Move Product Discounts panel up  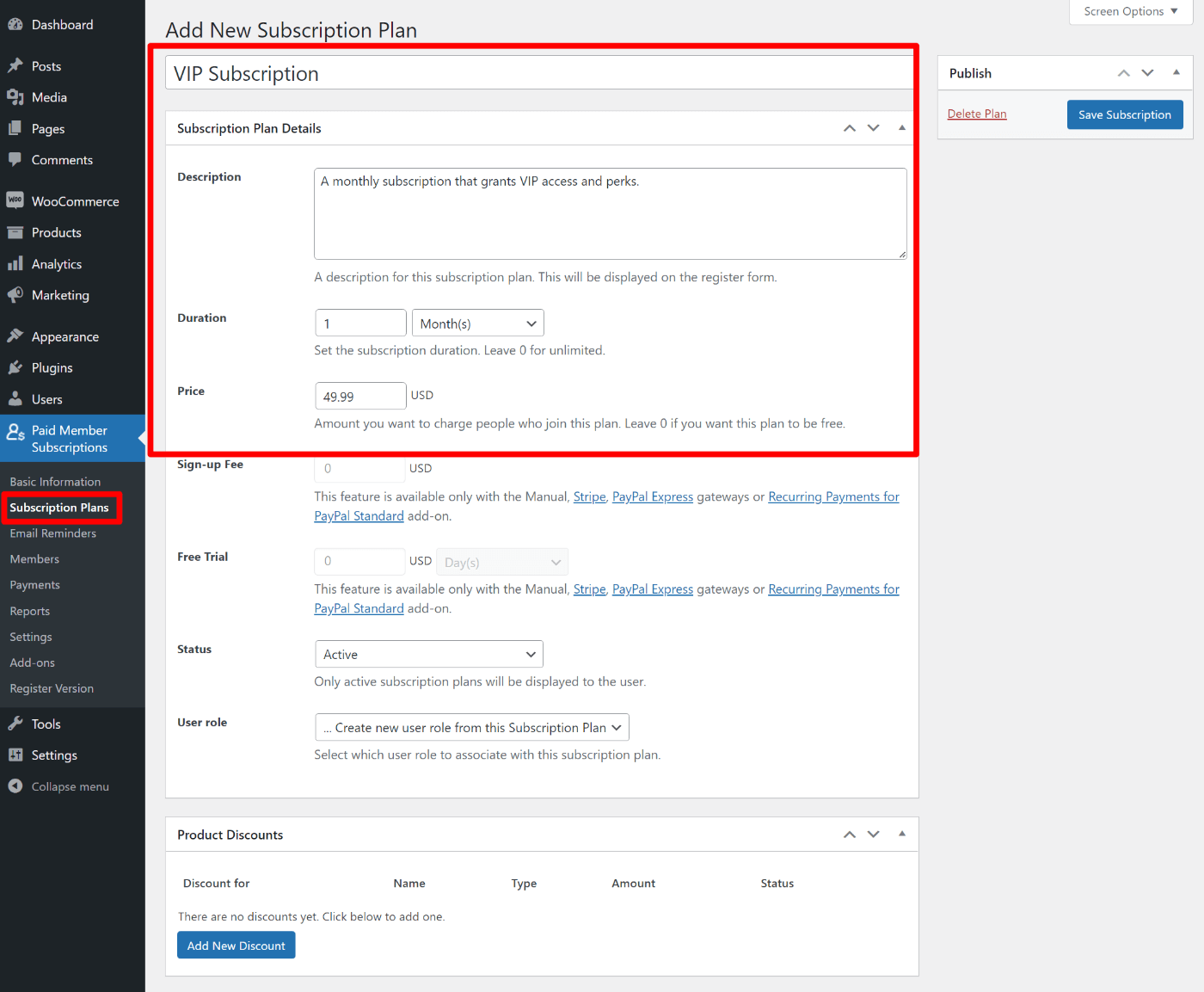850,835
